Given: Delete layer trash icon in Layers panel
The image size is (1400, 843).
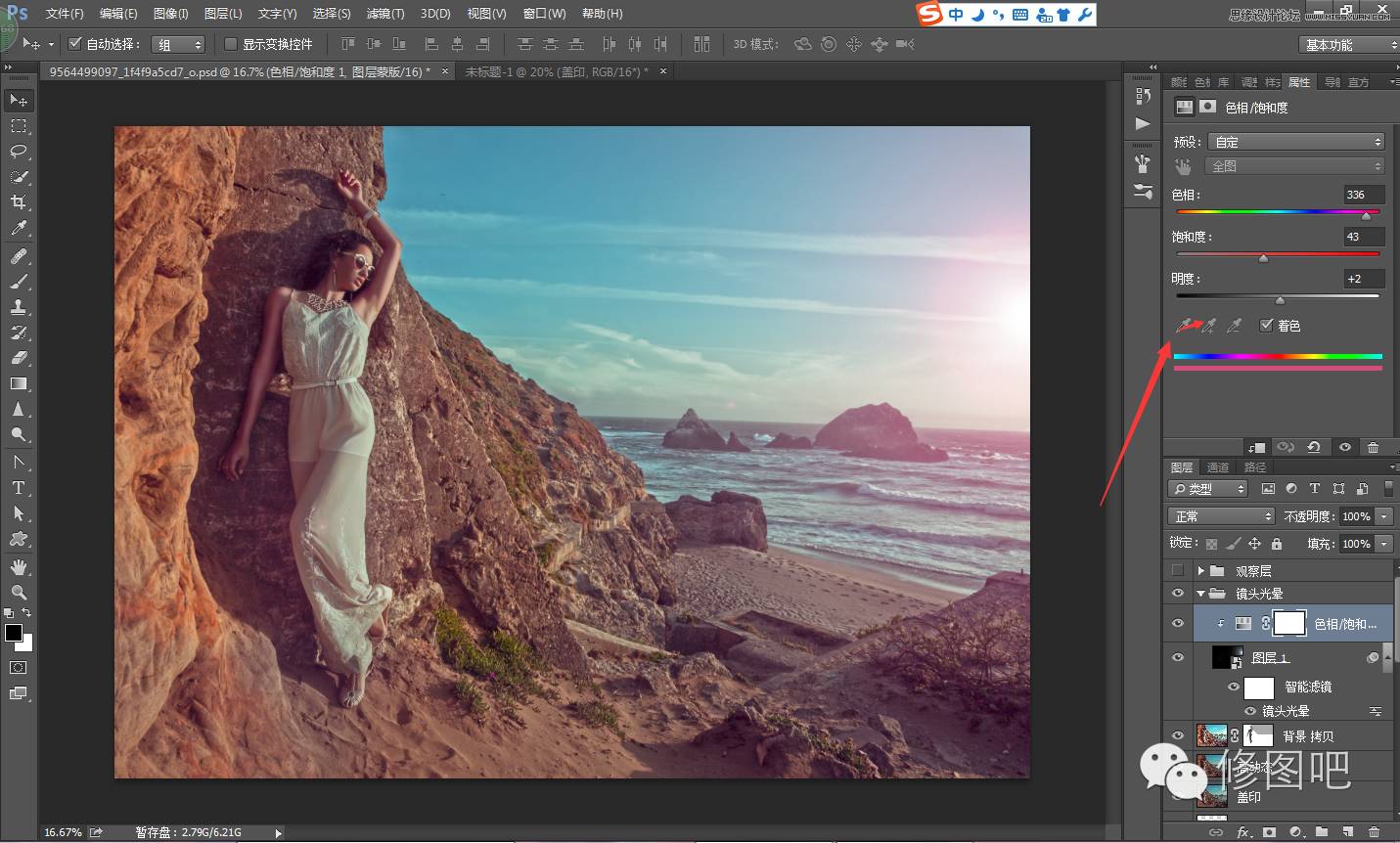Looking at the screenshot, I should click(x=1373, y=832).
